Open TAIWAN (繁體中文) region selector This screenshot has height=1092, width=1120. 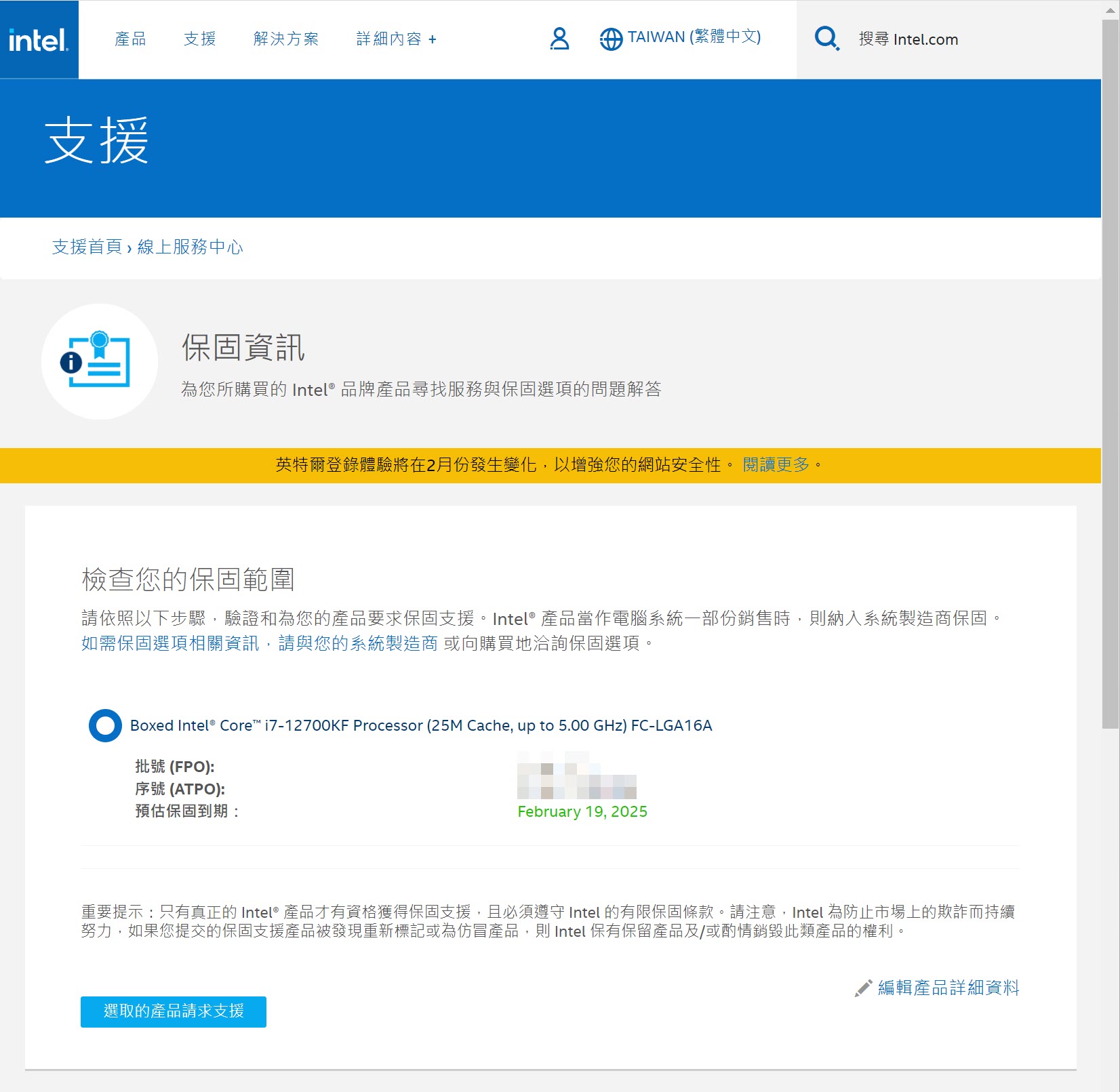coord(694,37)
